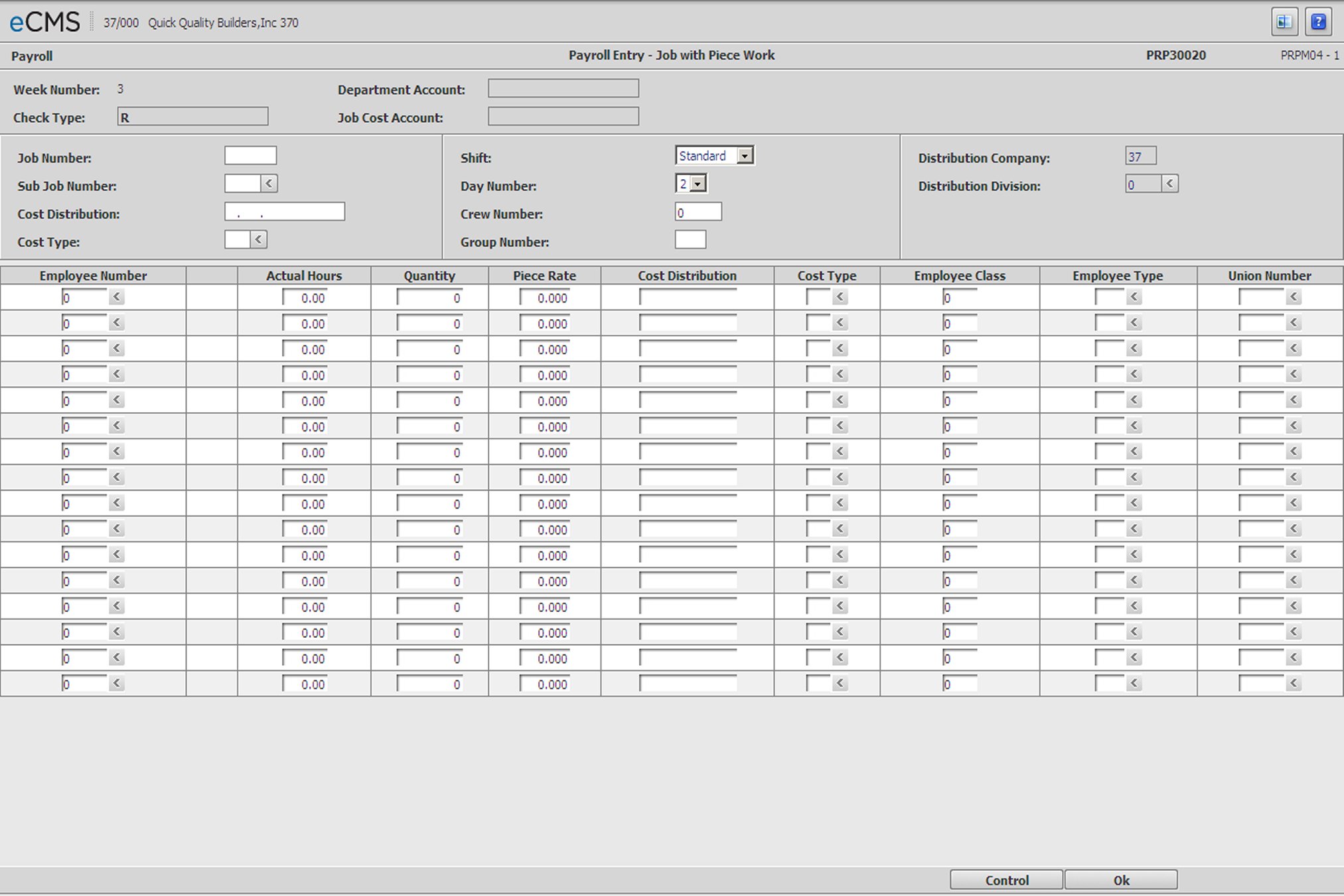The height and width of the screenshot is (896, 1344).
Task: Open Employee Number lookup in the third grid row
Action: click(x=117, y=349)
